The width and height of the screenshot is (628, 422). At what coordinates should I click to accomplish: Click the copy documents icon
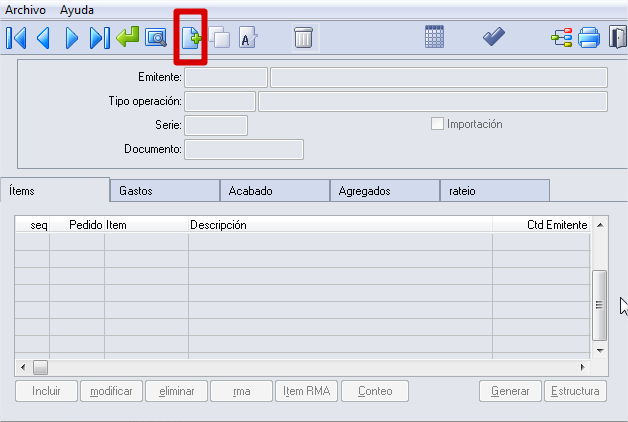[219, 37]
